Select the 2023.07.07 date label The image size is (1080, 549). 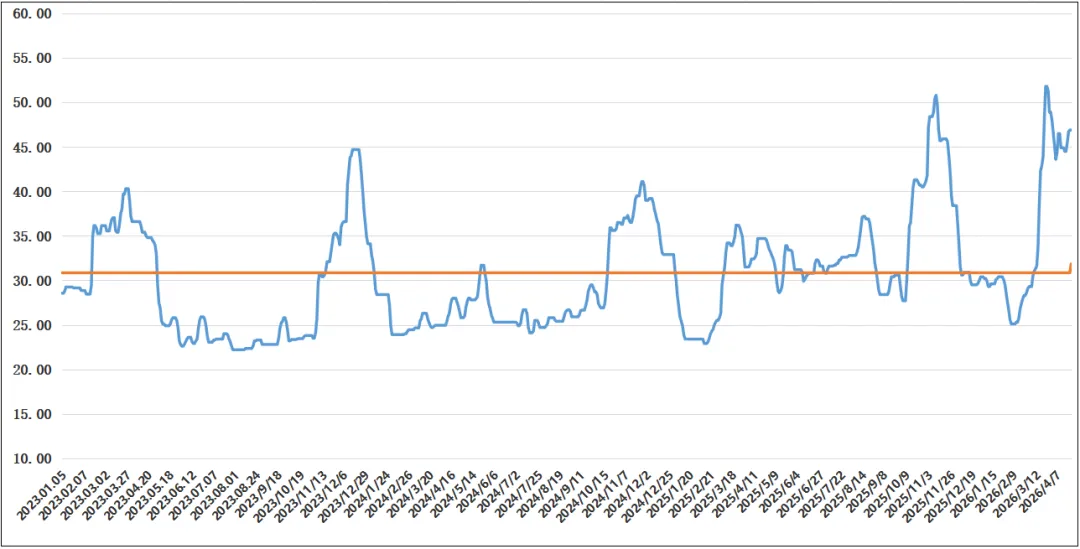coord(192,495)
